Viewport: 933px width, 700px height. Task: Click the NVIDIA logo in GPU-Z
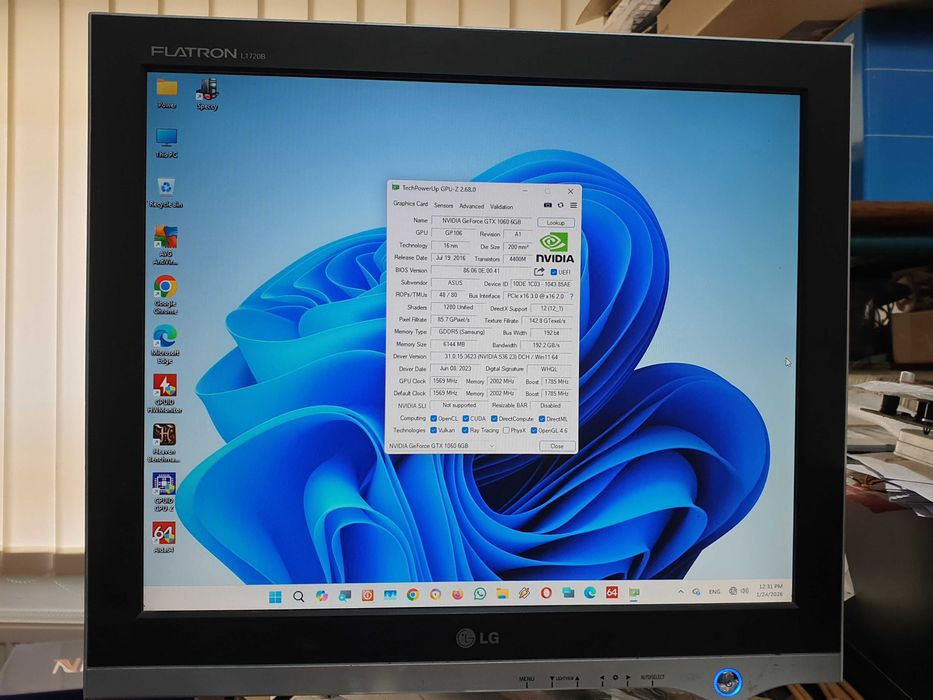(554, 247)
